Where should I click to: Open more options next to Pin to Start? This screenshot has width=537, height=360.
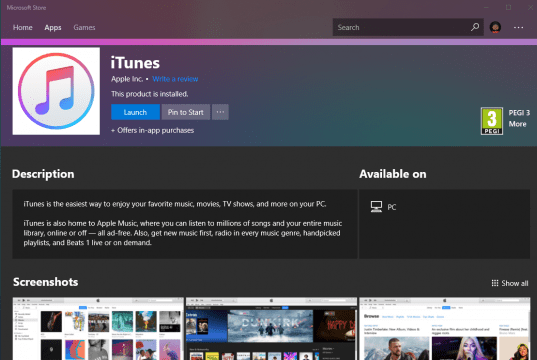[220, 112]
